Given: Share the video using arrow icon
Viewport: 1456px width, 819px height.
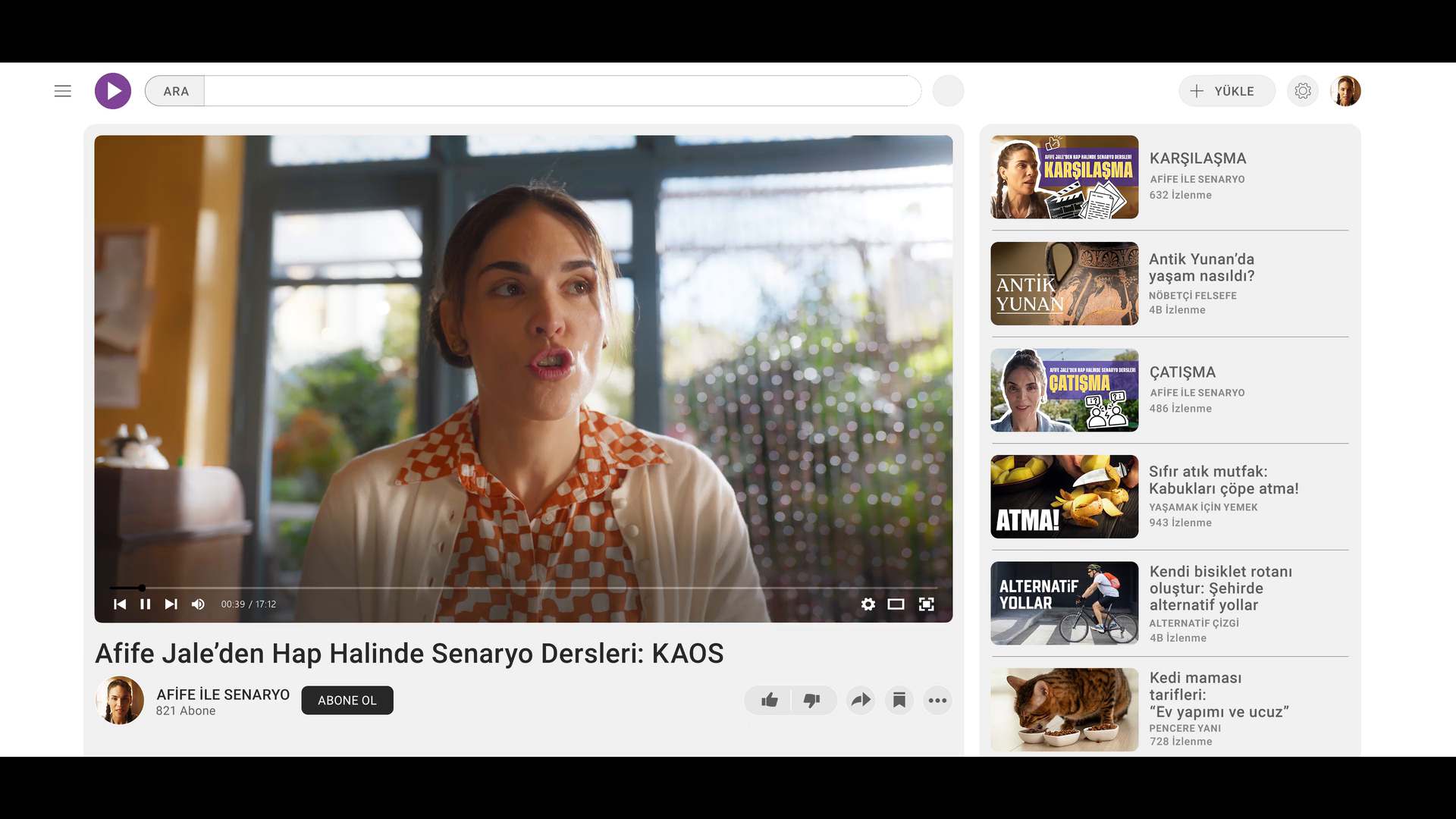Looking at the screenshot, I should [x=861, y=700].
